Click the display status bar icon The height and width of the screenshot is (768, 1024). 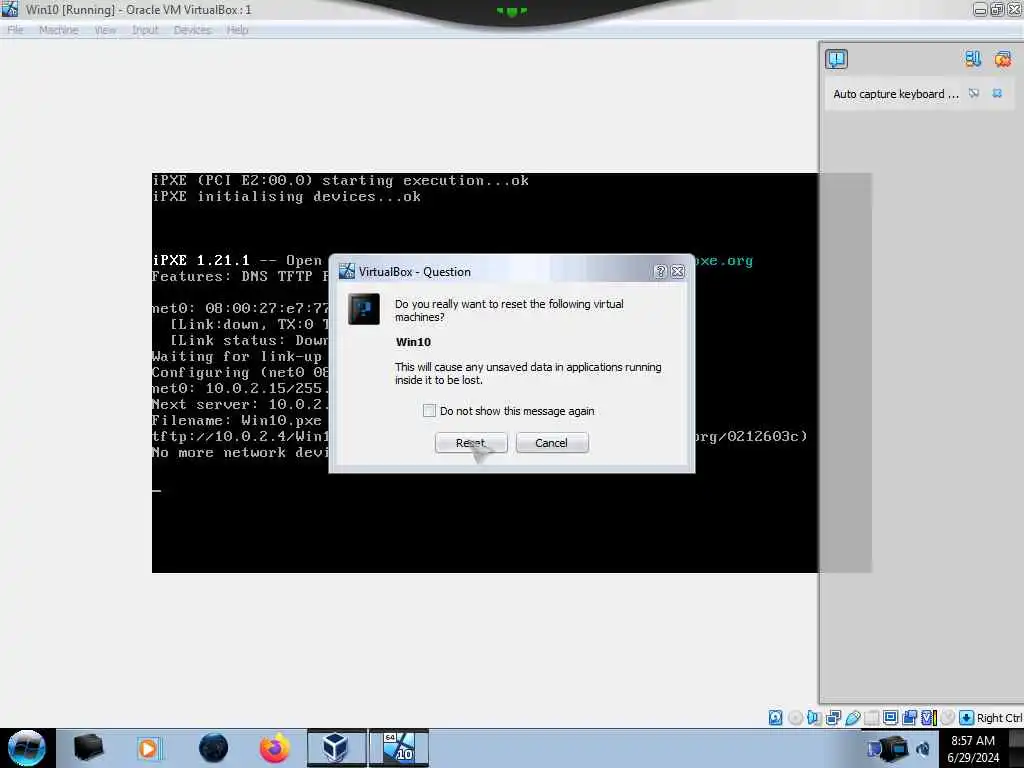pyautogui.click(x=890, y=718)
